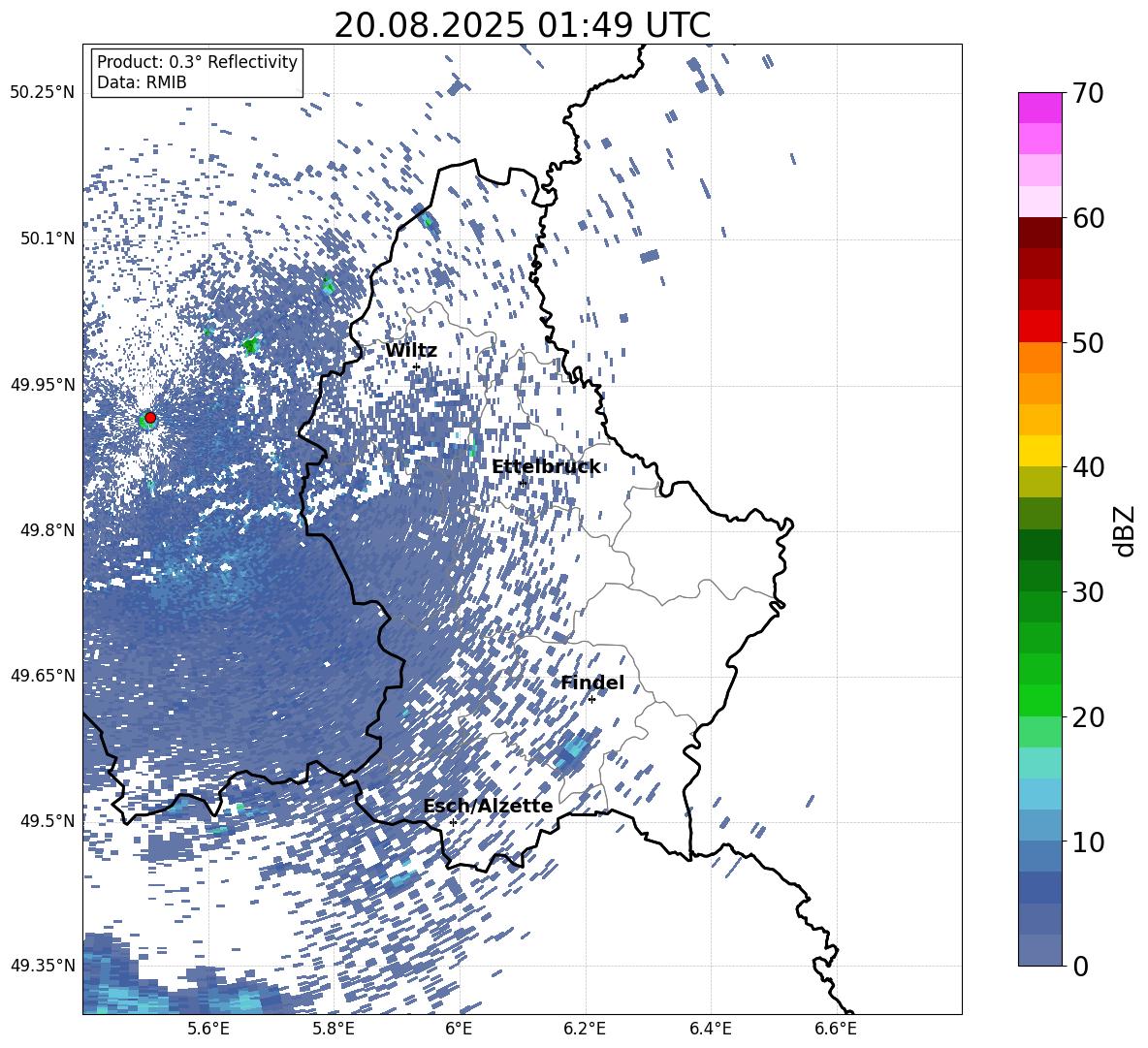Image resolution: width=1148 pixels, height=1048 pixels.
Task: Click the 30 value on colorbar
Action: tap(1088, 592)
